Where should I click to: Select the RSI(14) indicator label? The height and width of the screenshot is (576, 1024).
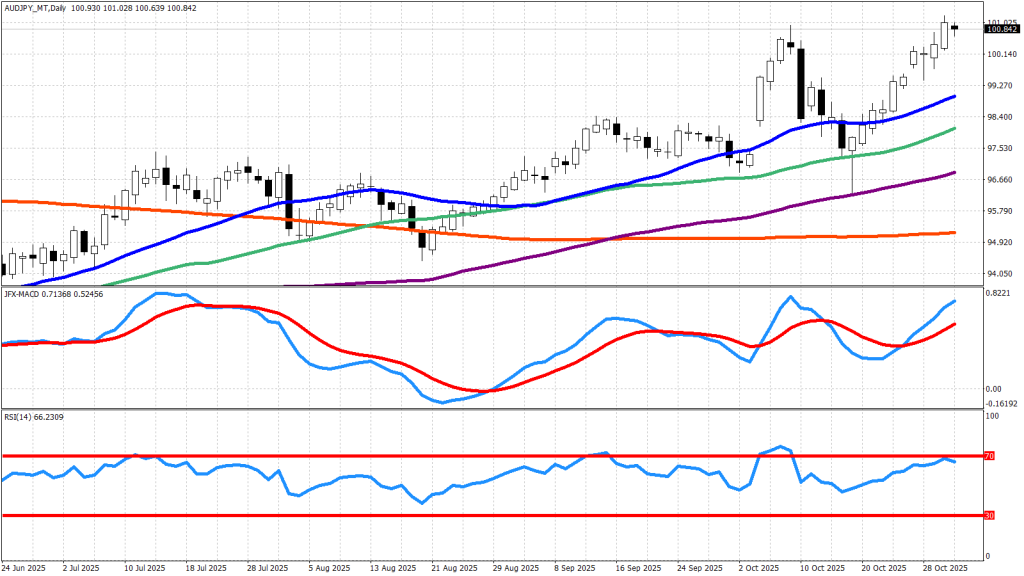[20, 415]
